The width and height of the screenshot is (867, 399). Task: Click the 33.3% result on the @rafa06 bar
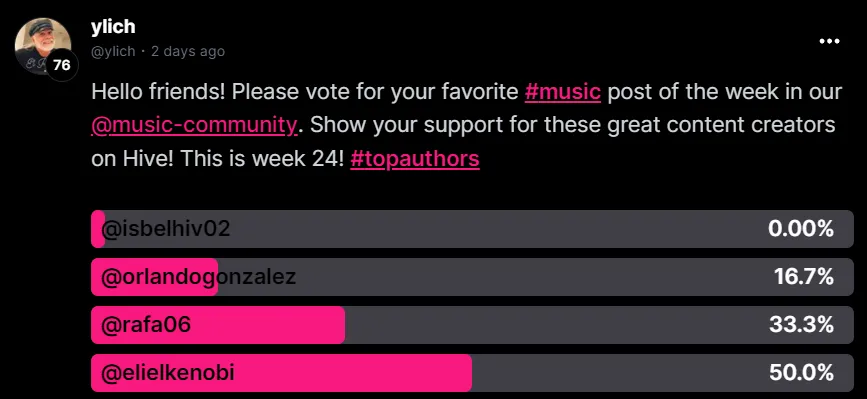[x=801, y=326]
